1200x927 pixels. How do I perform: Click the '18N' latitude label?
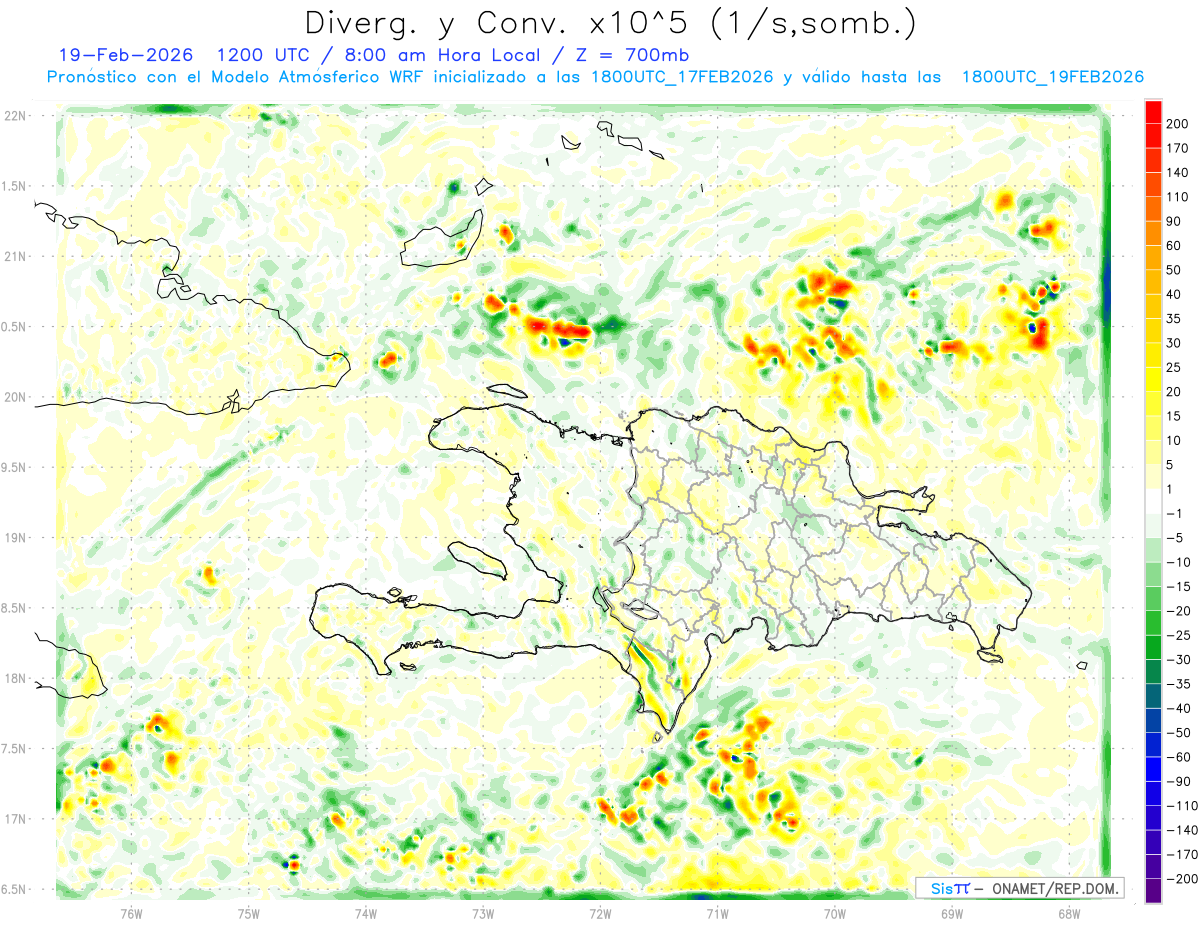coord(15,678)
